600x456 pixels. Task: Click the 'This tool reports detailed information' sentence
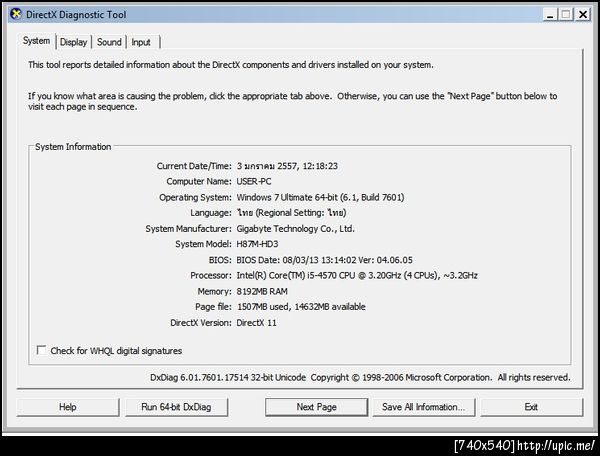pos(231,65)
